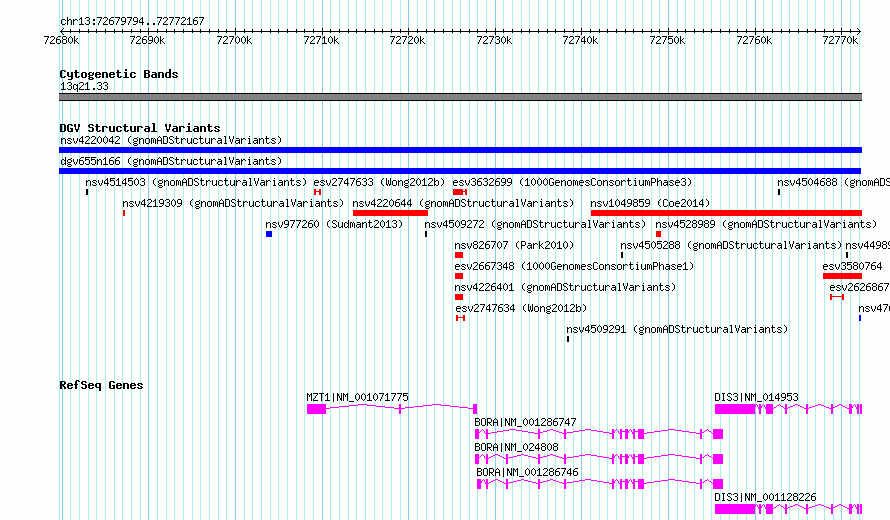
Task: Open the nsv4509291 variant label
Action: (x=677, y=329)
